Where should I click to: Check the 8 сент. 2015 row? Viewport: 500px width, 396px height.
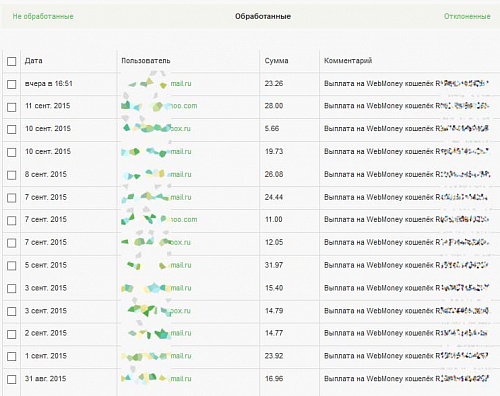pyautogui.click(x=12, y=175)
